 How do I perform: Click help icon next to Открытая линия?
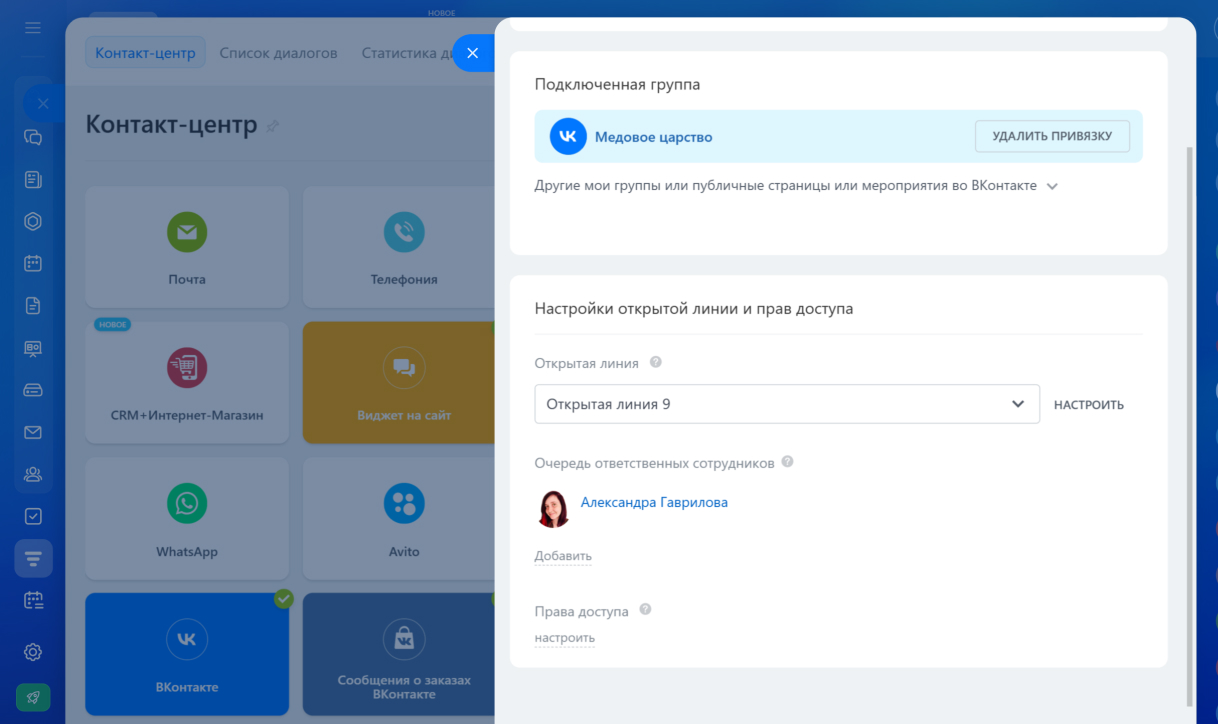656,362
